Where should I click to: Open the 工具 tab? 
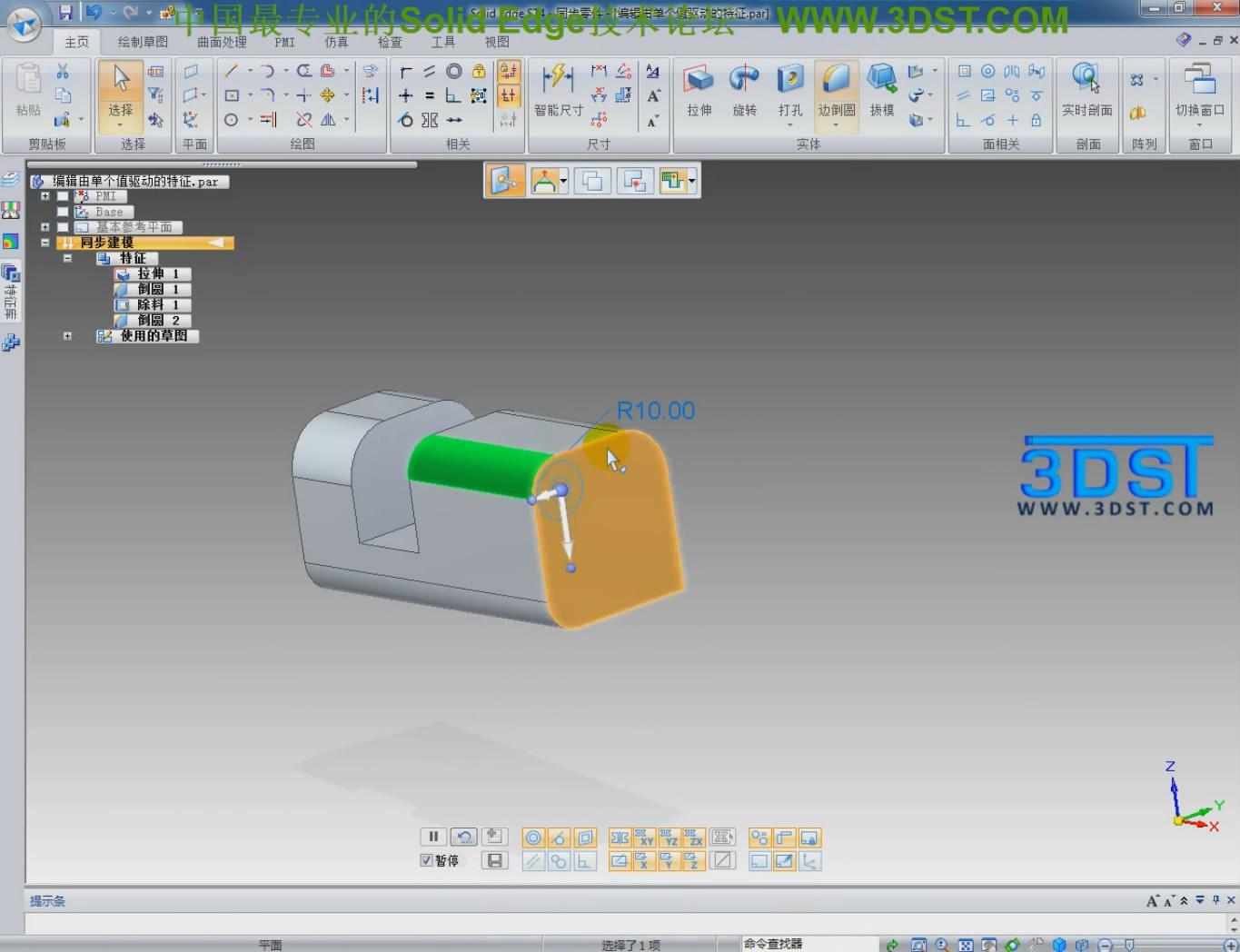click(443, 42)
